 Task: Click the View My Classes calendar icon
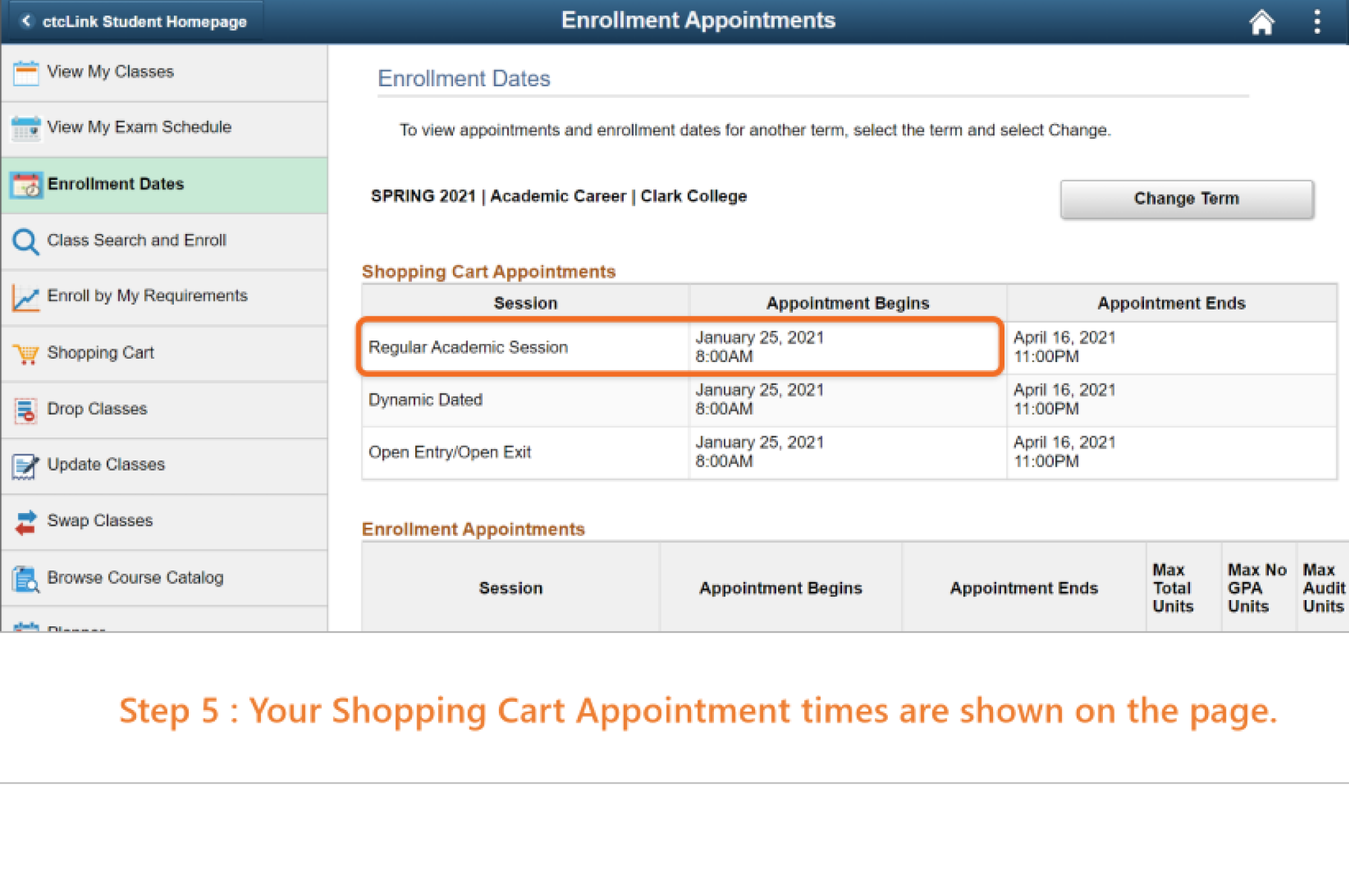[x=26, y=72]
